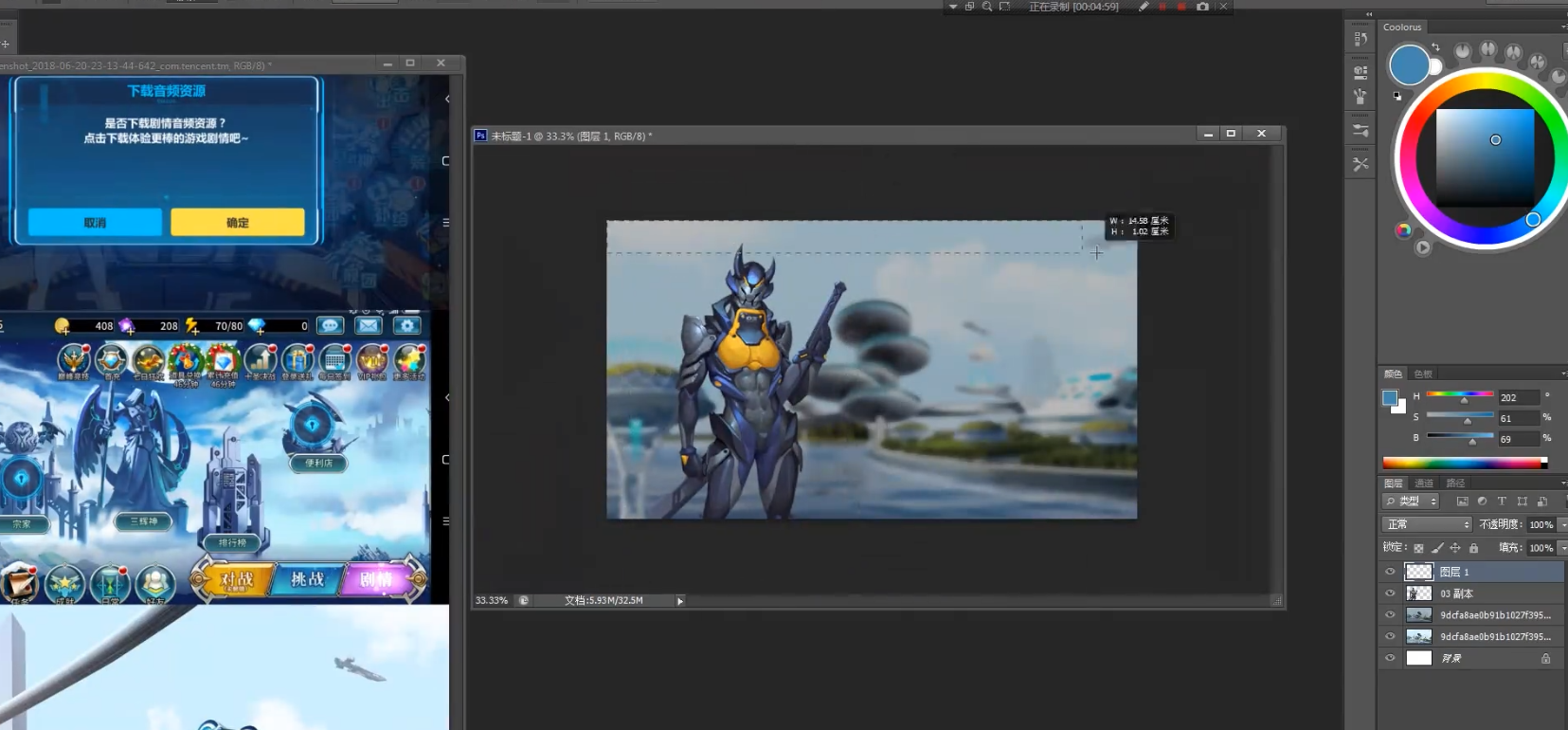This screenshot has width=1568, height=730.
Task: Filter layers by adjustment layer icon
Action: click(1482, 502)
